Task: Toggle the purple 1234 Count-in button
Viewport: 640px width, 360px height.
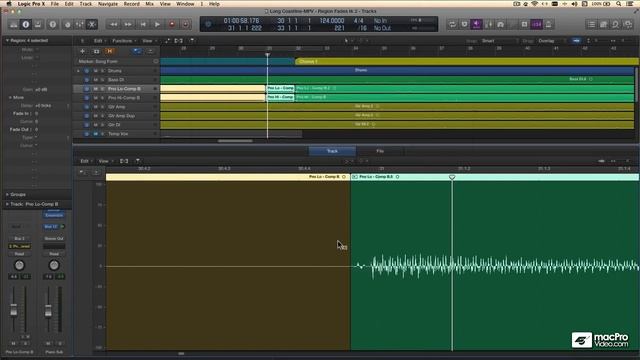Action: (536, 24)
